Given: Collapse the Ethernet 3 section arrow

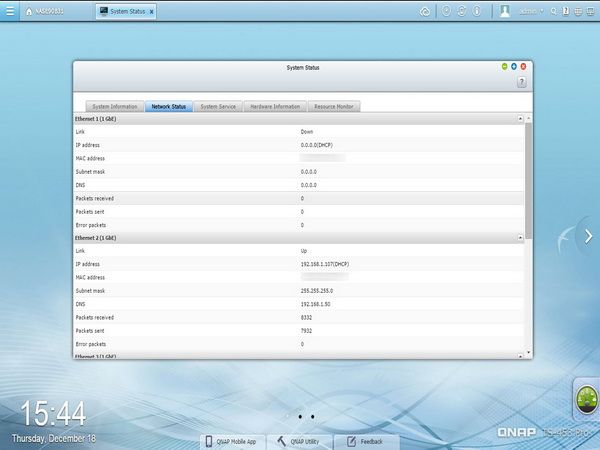Looking at the screenshot, I should [x=520, y=356].
